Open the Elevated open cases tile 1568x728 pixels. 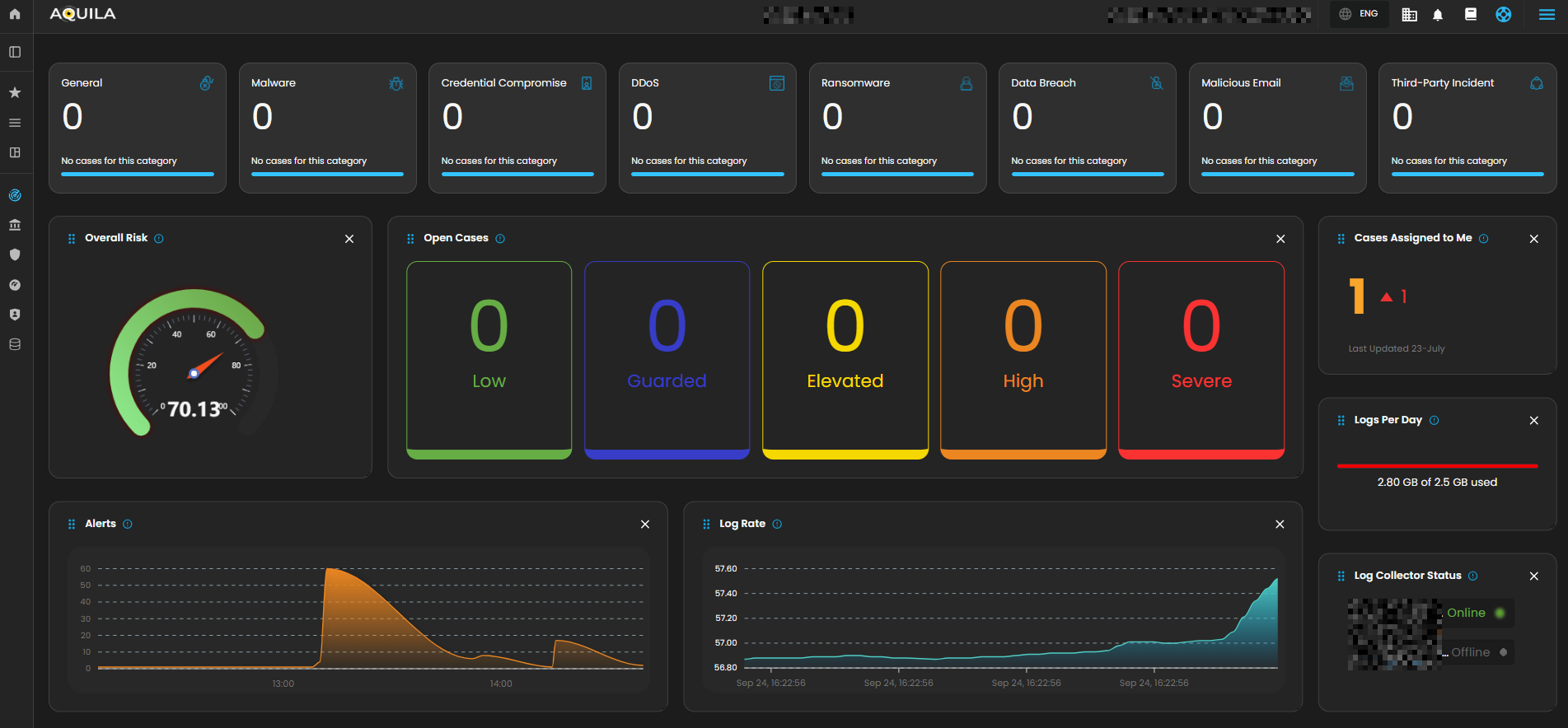pyautogui.click(x=845, y=360)
